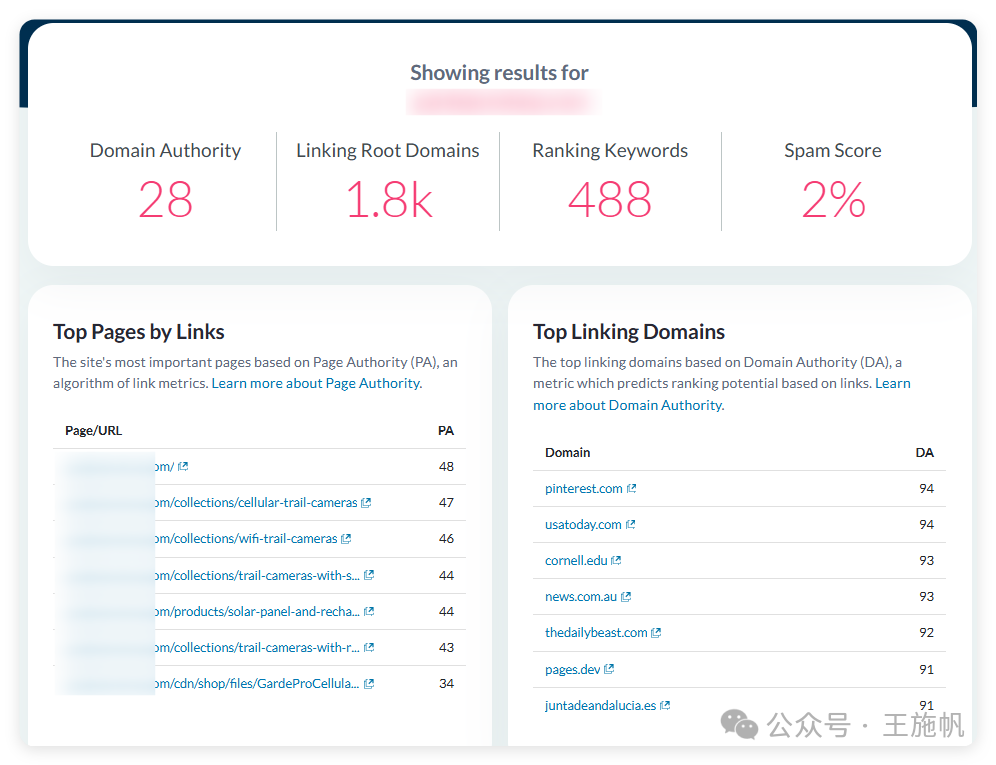Click the Ranking Keywords metric label
The image size is (996, 765).
610,151
